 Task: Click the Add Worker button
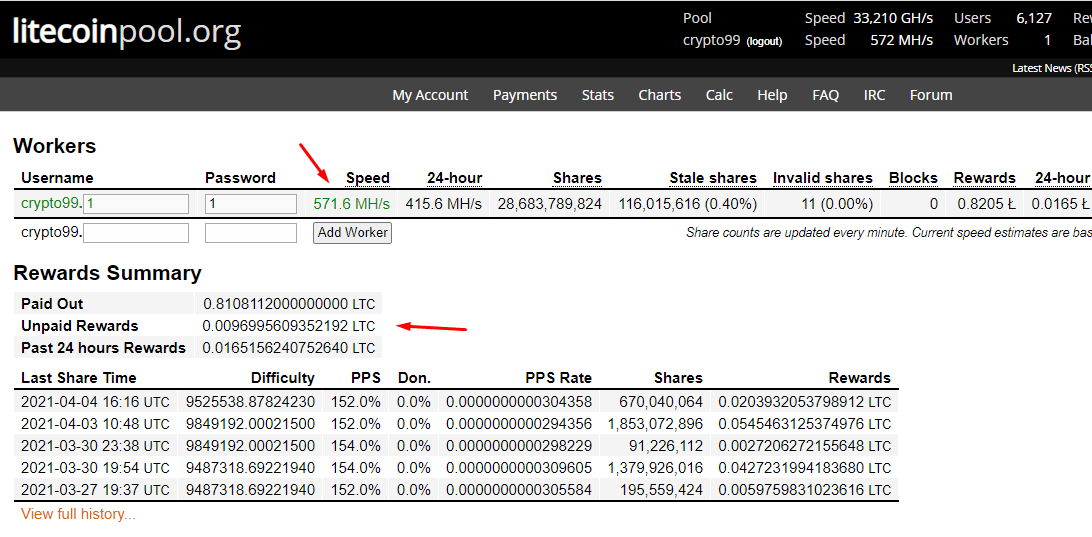pyautogui.click(x=352, y=233)
